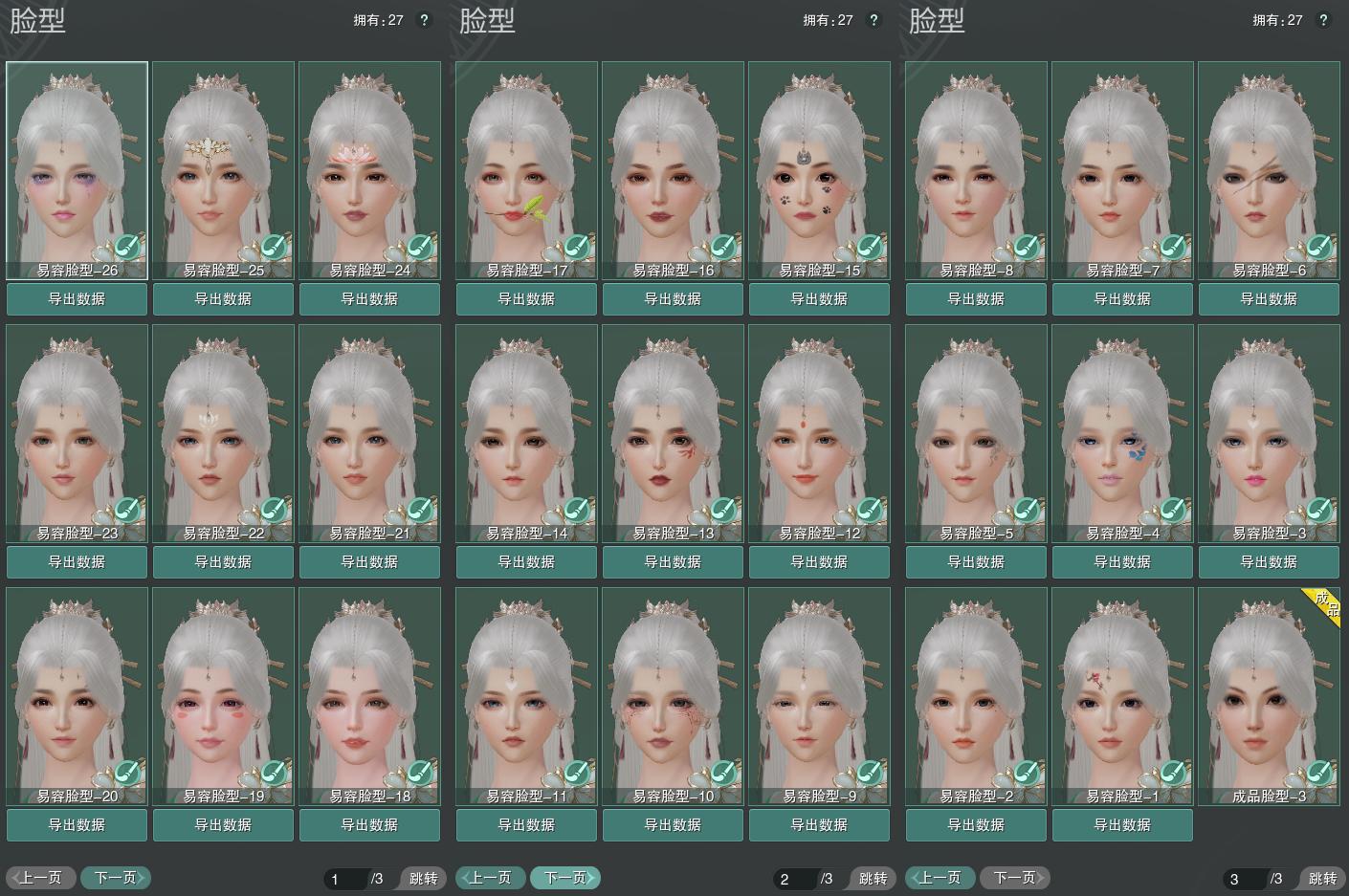Click the page number field showing 3
This screenshot has height=896, width=1349.
tap(1243, 879)
